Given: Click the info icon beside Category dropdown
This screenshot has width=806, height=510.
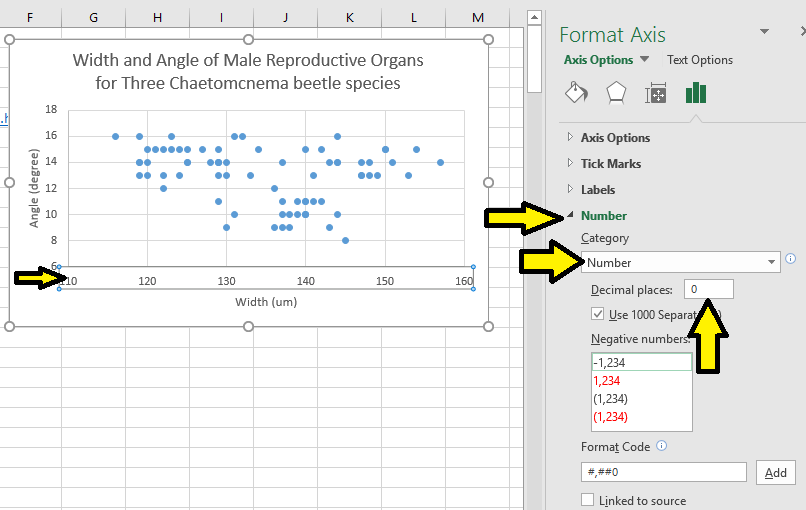Looking at the screenshot, I should pyautogui.click(x=790, y=259).
